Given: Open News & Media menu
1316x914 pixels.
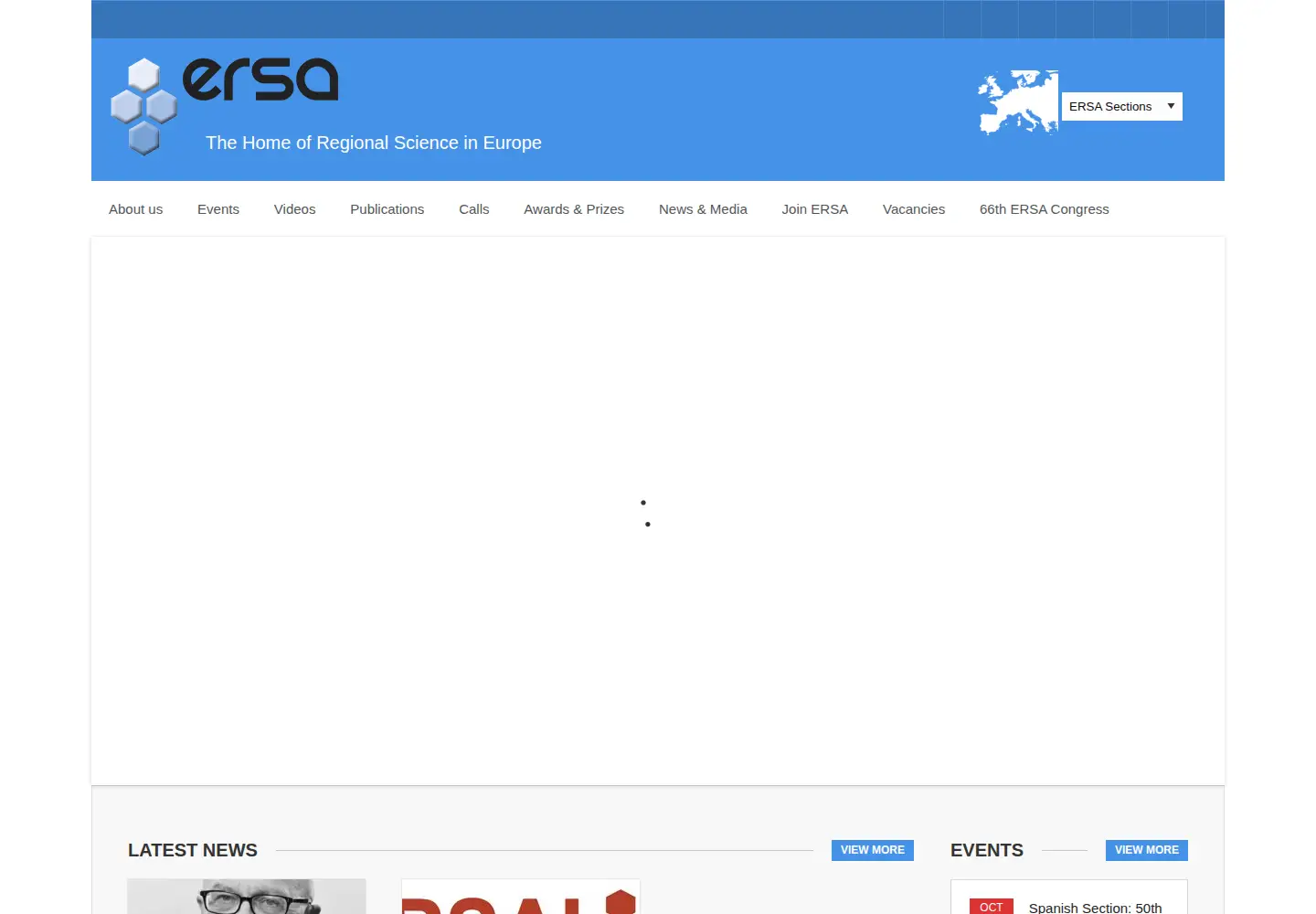Looking at the screenshot, I should [x=703, y=209].
